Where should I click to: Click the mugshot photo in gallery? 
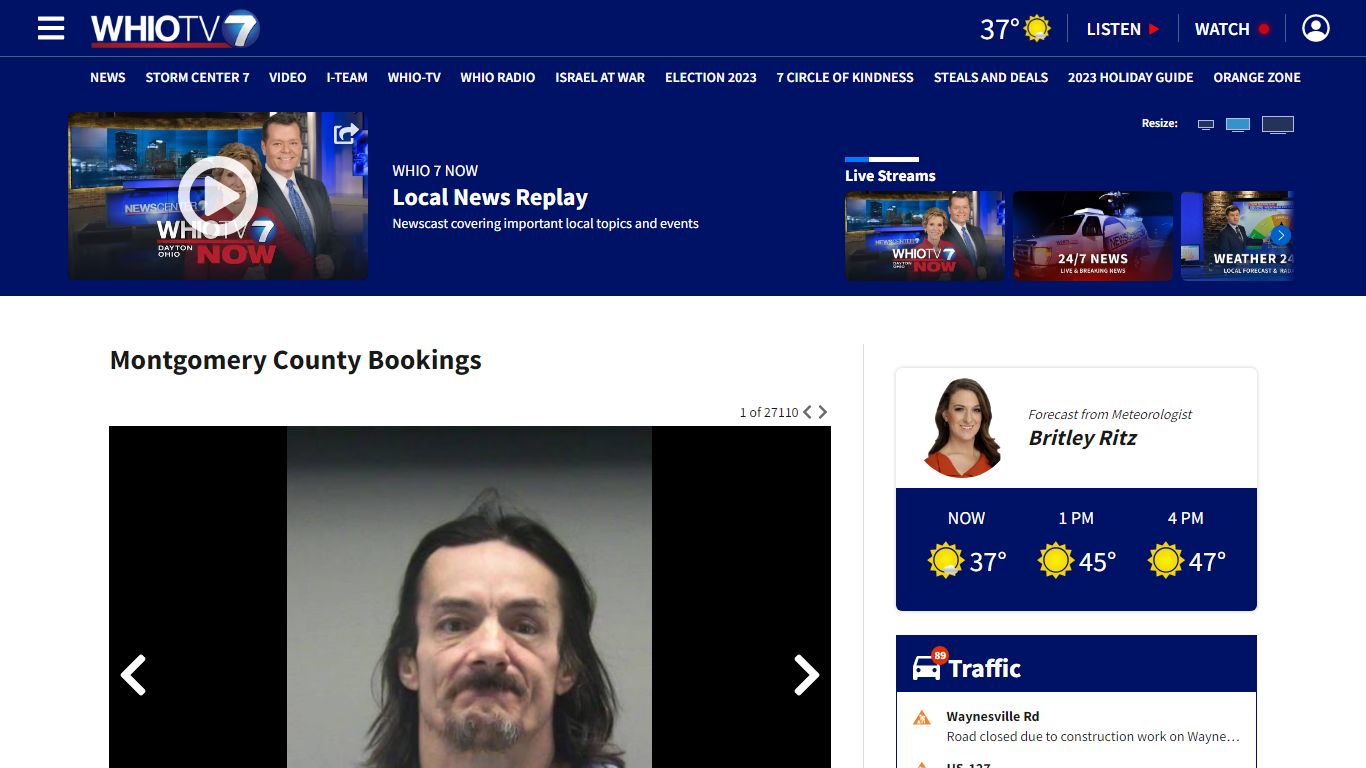point(470,597)
